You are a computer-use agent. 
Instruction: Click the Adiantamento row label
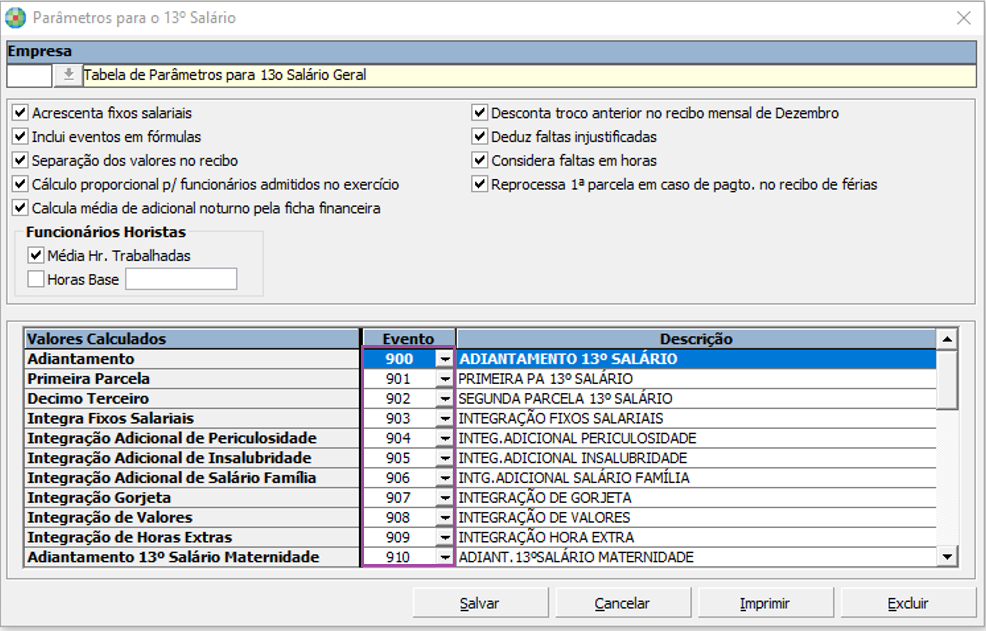point(192,359)
